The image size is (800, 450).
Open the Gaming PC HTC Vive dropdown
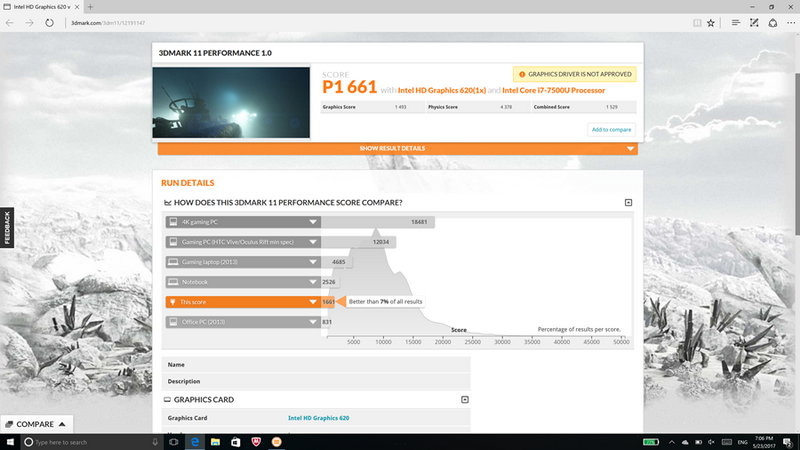tap(313, 242)
